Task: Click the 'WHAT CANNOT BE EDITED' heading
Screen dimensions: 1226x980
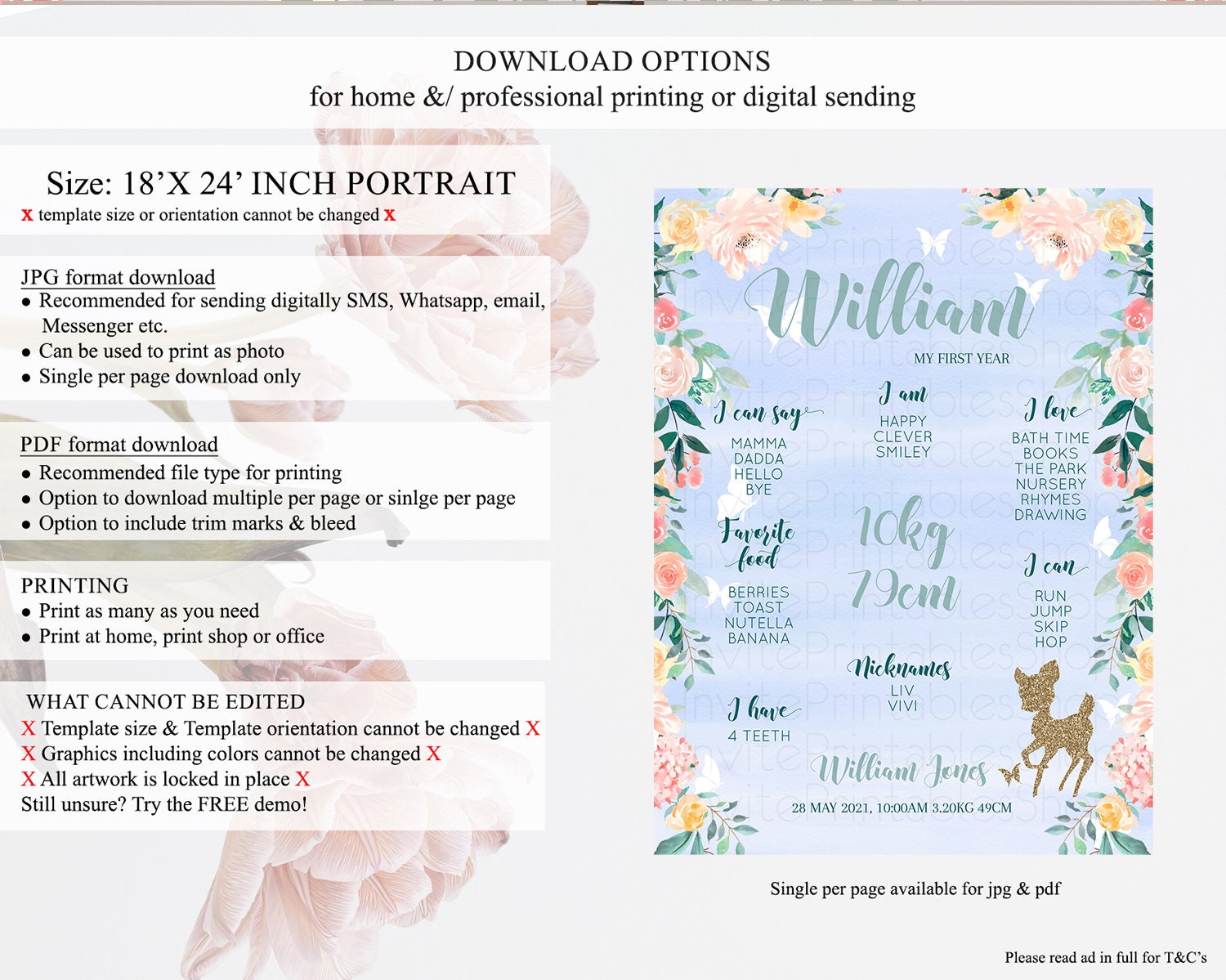Action: 166,701
